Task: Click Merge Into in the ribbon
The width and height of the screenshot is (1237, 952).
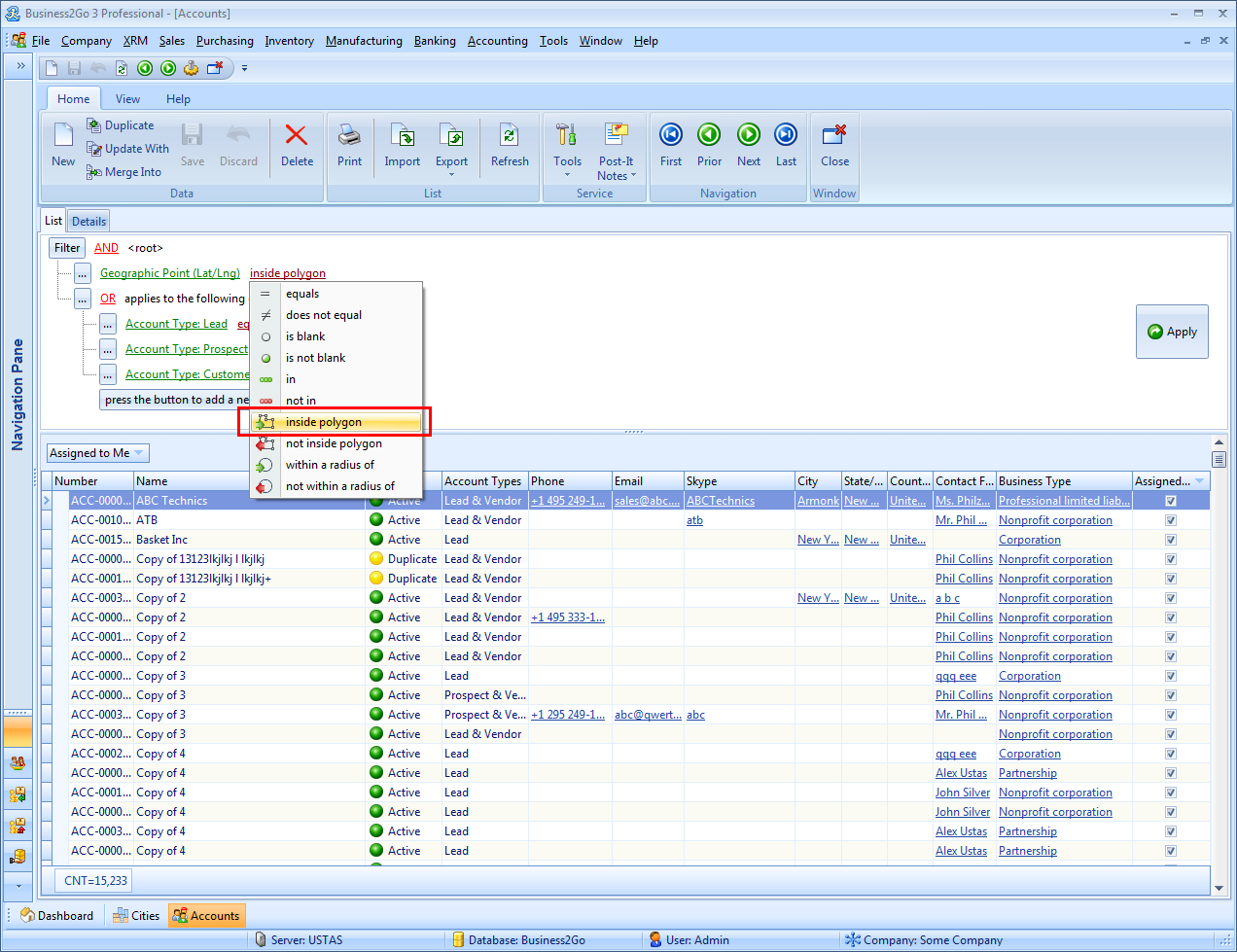Action: click(x=124, y=172)
